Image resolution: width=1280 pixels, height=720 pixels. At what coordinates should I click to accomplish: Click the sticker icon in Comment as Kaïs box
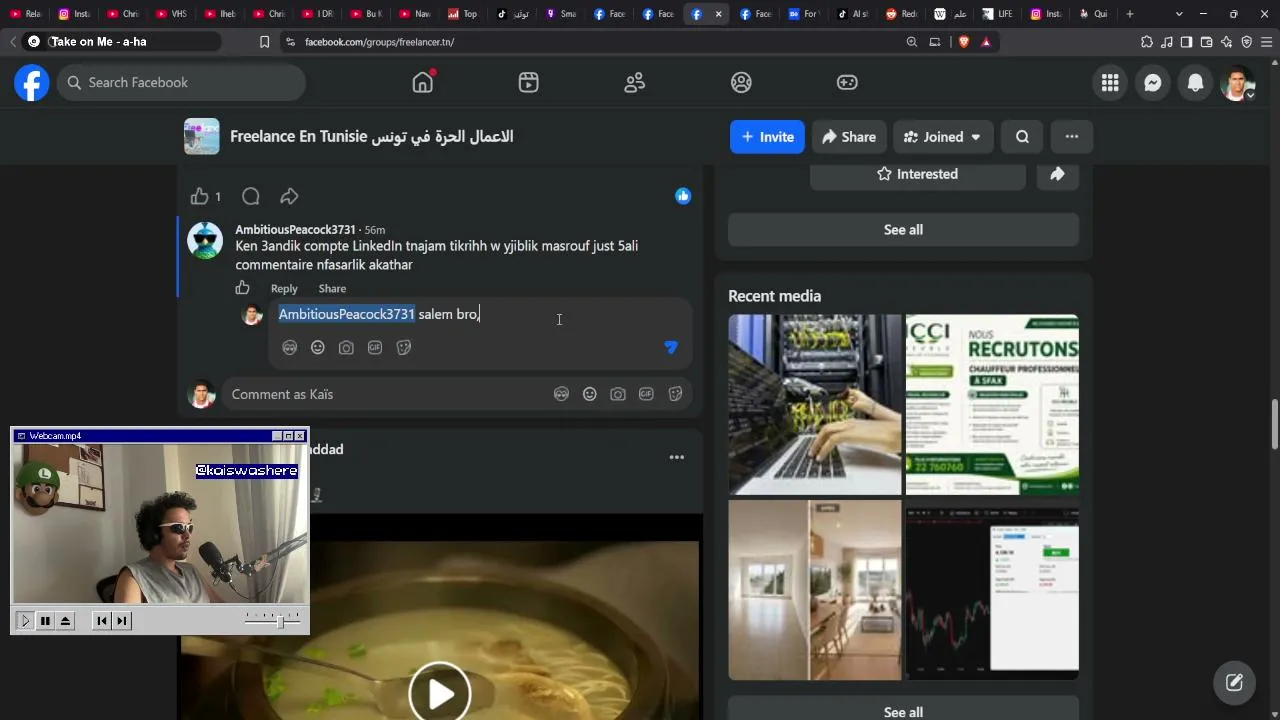[676, 394]
